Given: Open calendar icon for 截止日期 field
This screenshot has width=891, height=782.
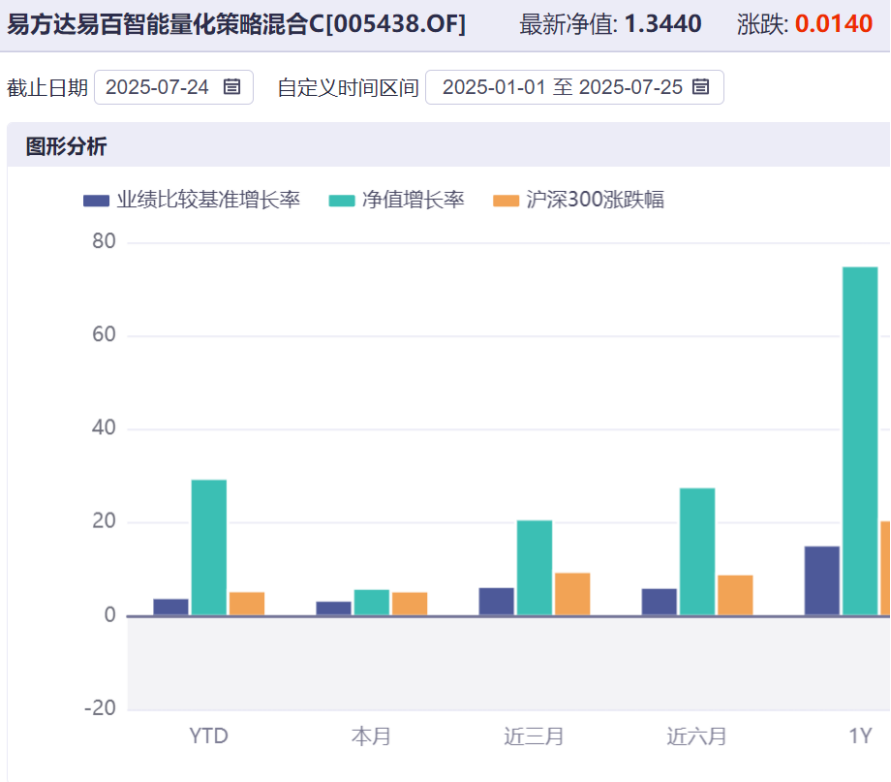Looking at the screenshot, I should (x=232, y=87).
